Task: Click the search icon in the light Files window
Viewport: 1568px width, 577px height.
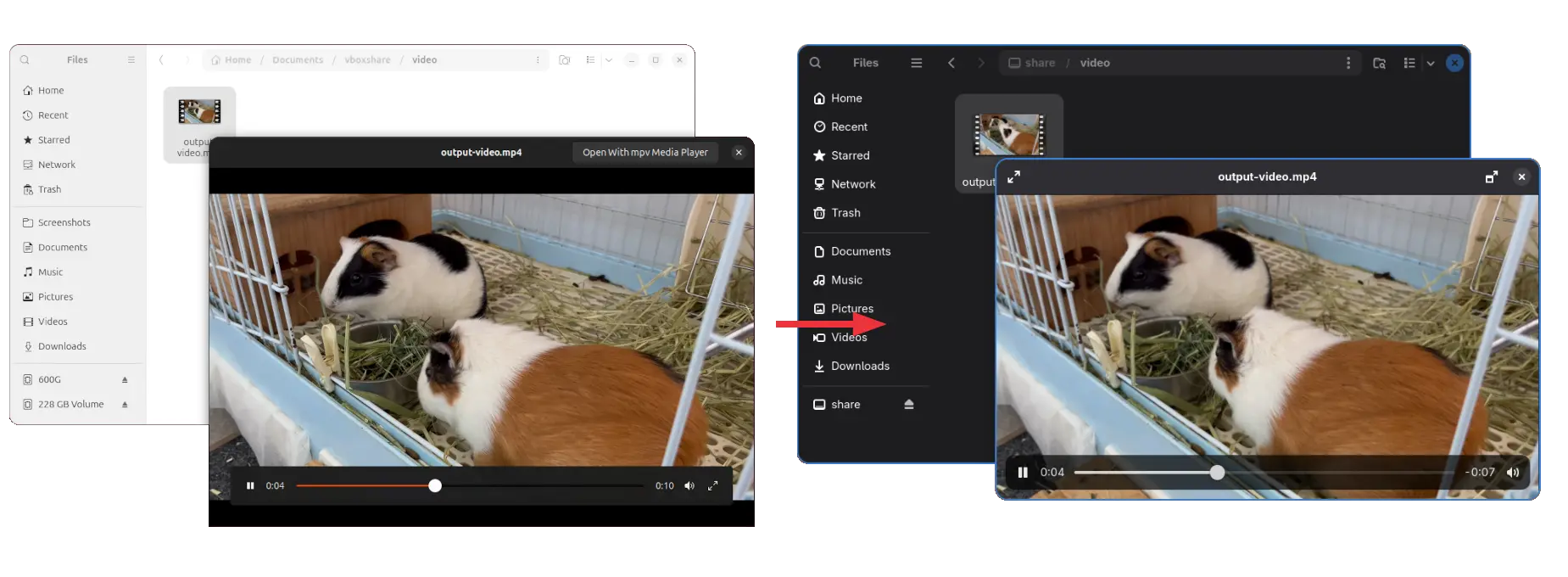Action: 25,60
